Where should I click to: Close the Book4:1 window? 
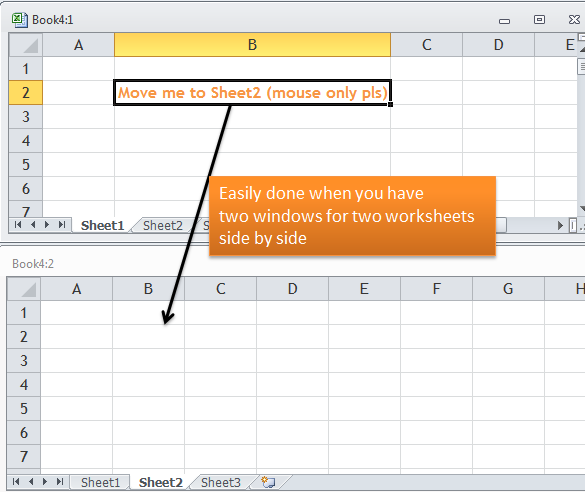click(x=574, y=19)
